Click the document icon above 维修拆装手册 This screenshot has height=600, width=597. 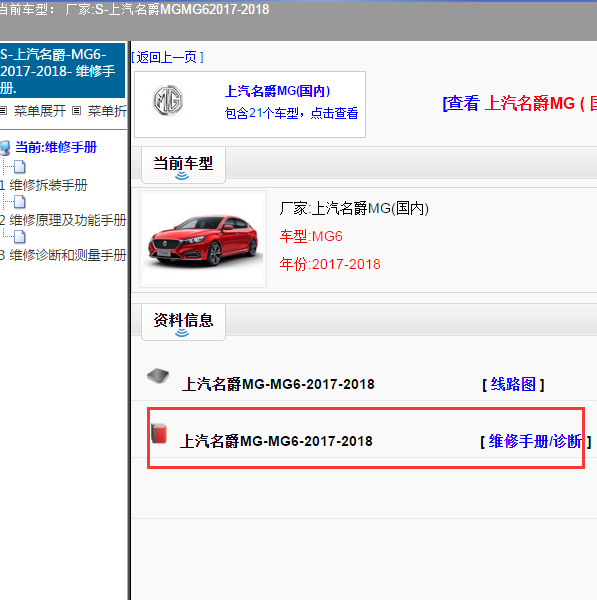pyautogui.click(x=20, y=167)
